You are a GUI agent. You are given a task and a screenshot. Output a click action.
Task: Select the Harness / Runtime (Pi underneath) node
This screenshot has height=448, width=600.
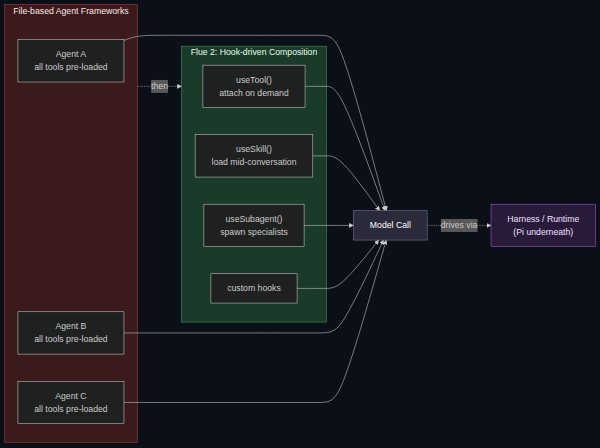[543, 225]
